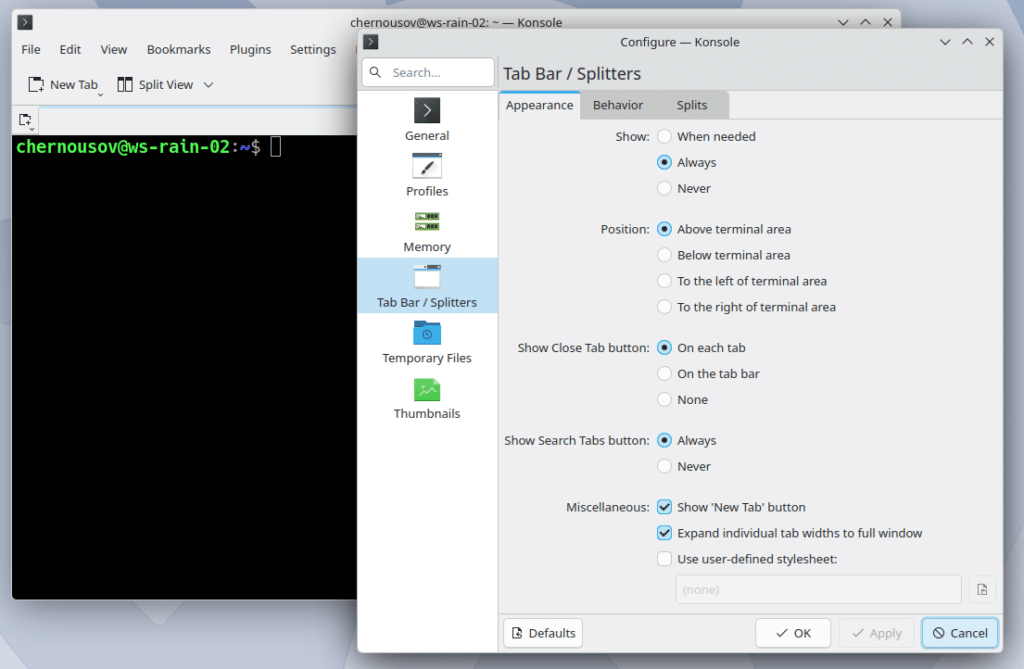Expand the Split View dropdown arrow

(x=208, y=85)
